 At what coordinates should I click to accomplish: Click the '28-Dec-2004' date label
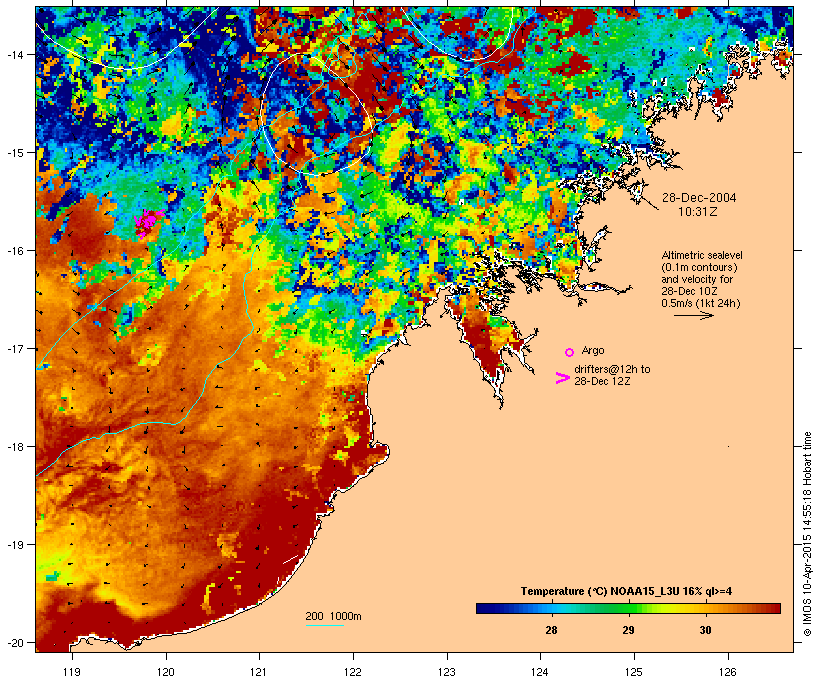point(699,198)
